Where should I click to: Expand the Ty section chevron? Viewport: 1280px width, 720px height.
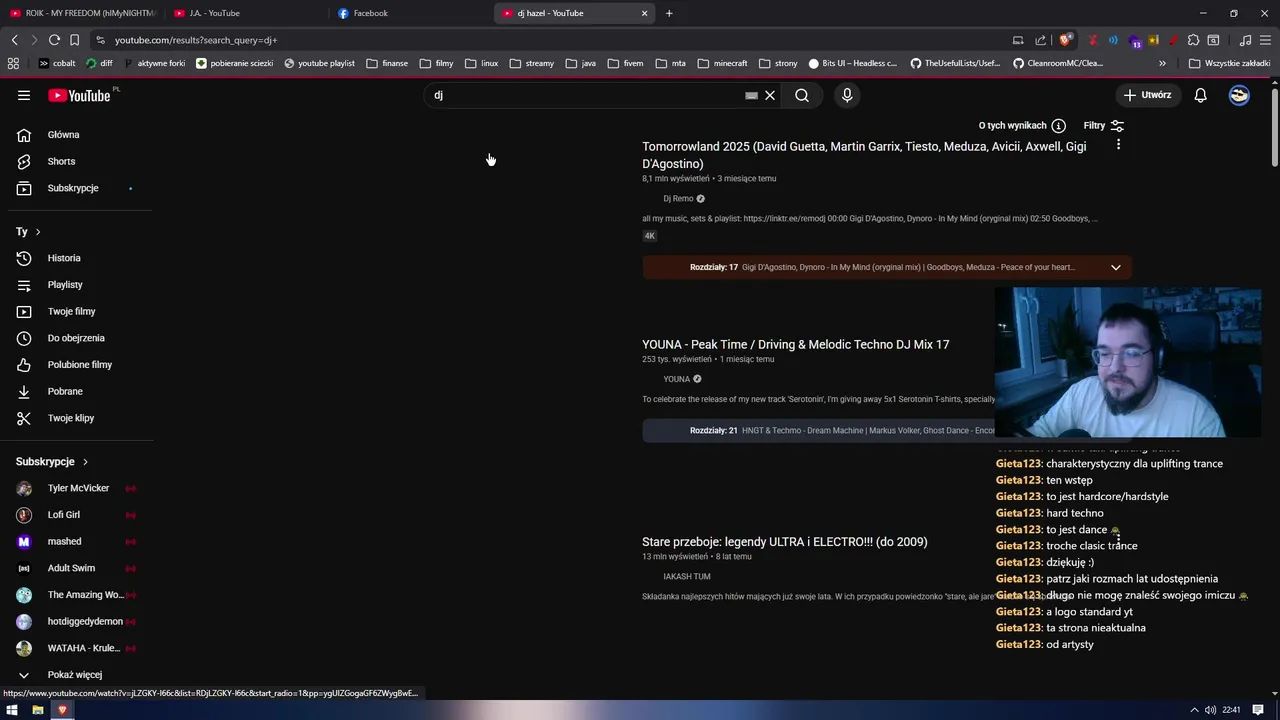click(38, 232)
